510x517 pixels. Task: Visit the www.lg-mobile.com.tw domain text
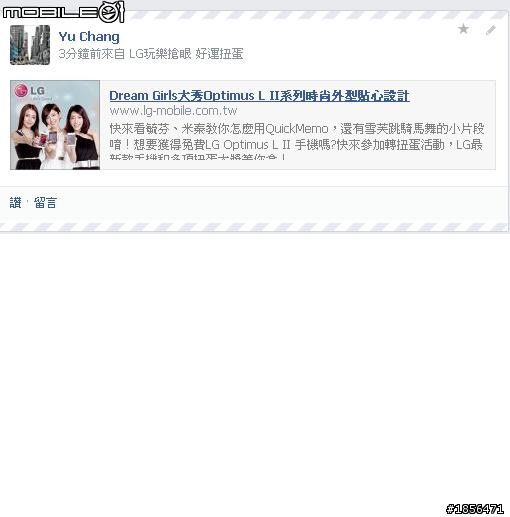173,111
